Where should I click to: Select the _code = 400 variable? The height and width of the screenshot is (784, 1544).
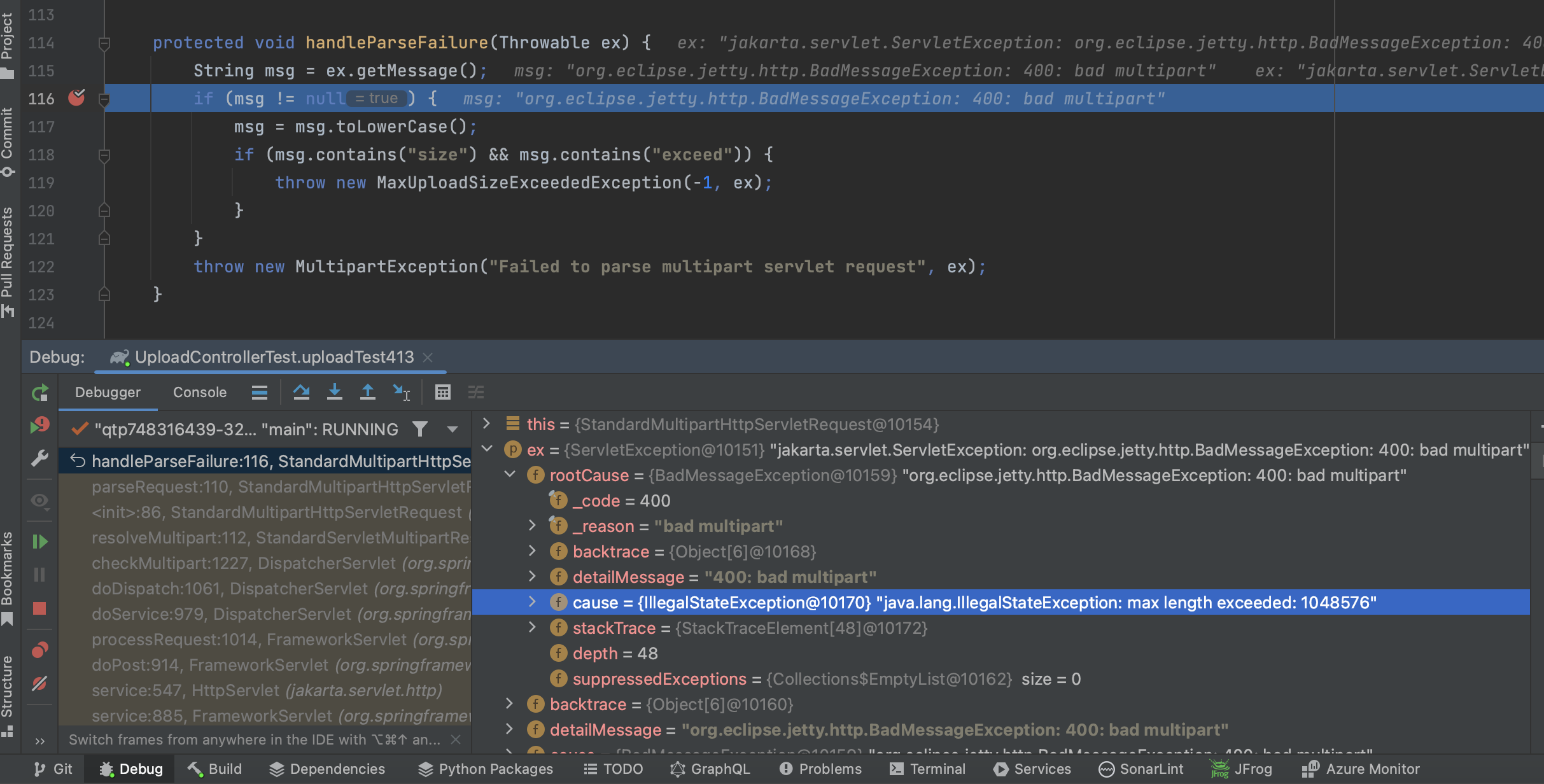point(1001,501)
